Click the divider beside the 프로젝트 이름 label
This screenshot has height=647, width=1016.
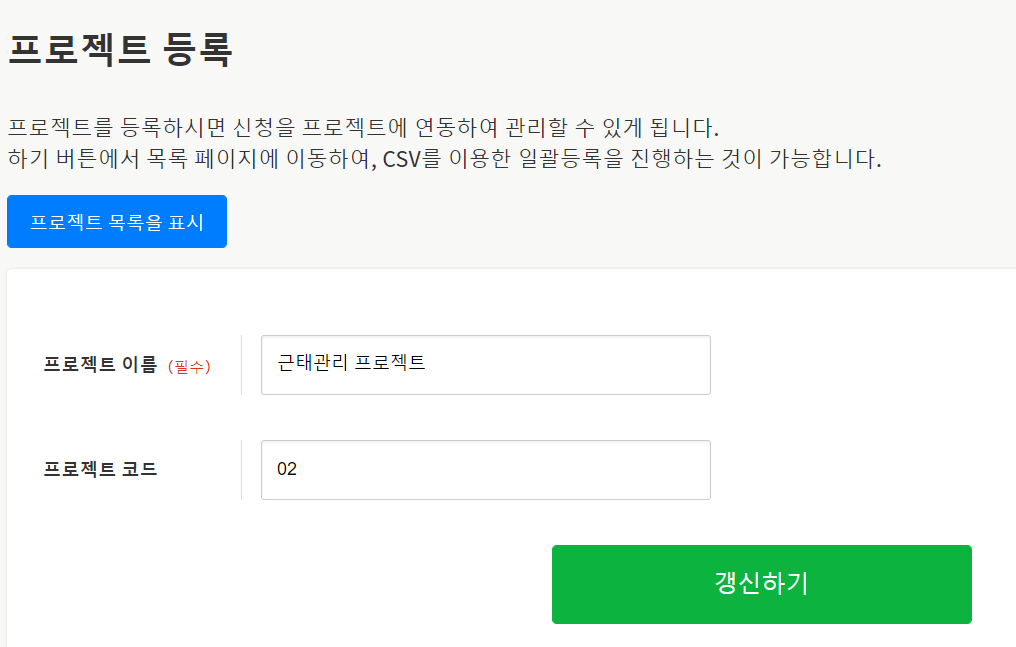tap(242, 365)
